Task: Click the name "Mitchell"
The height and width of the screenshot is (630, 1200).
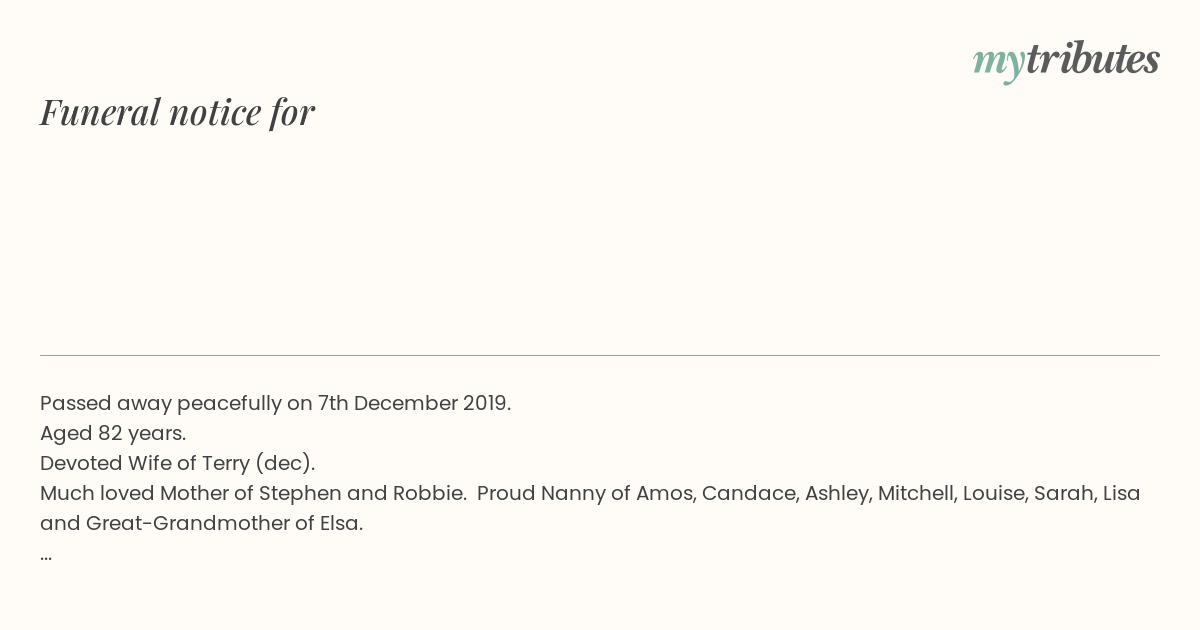Action: point(916,493)
